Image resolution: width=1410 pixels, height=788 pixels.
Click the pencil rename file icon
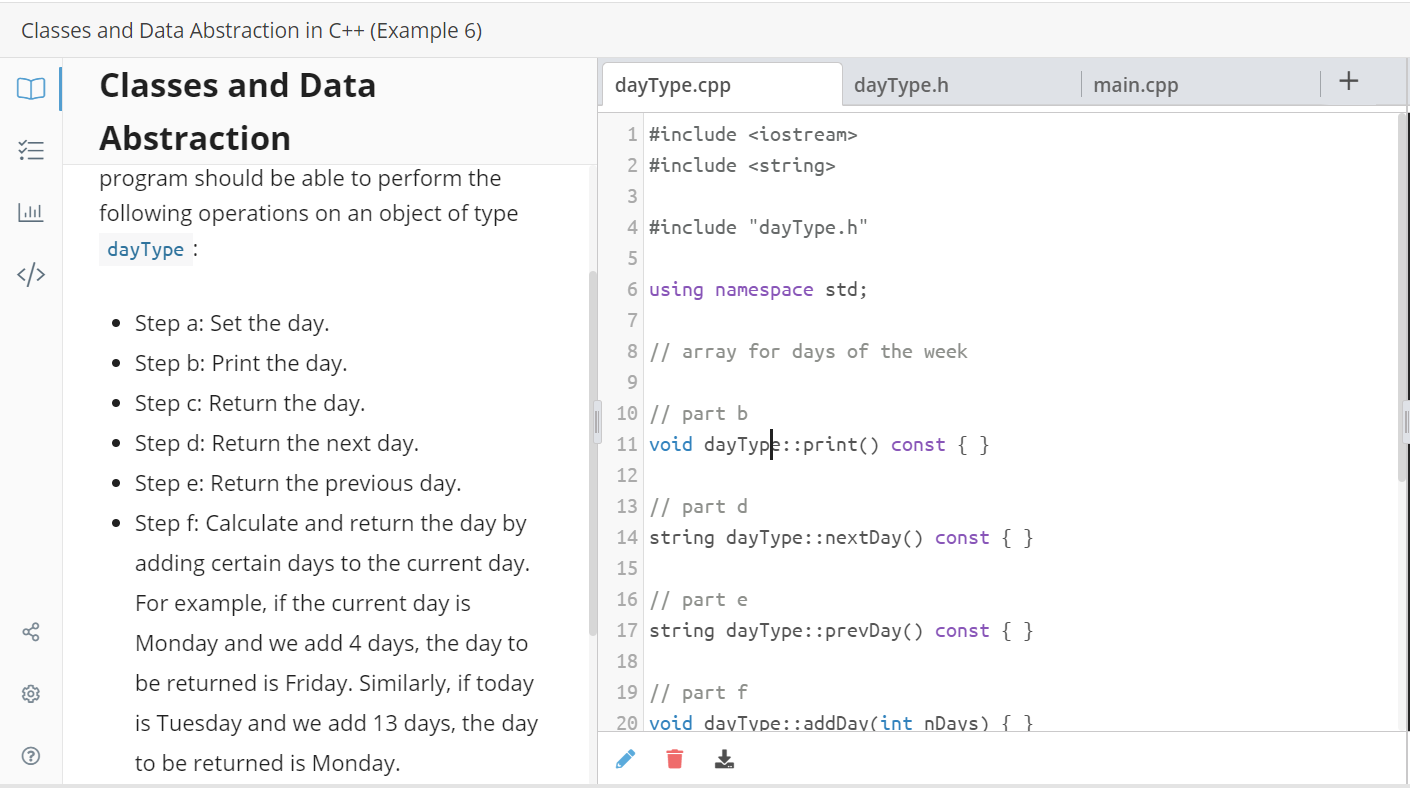pos(626,760)
